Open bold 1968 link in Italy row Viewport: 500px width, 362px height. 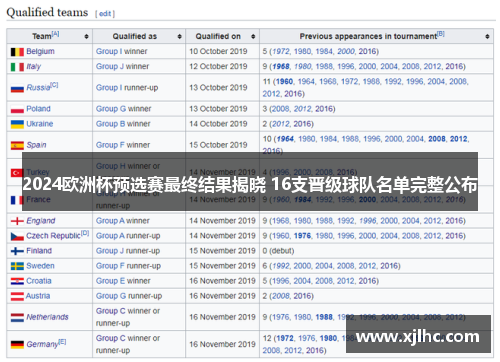coord(281,66)
